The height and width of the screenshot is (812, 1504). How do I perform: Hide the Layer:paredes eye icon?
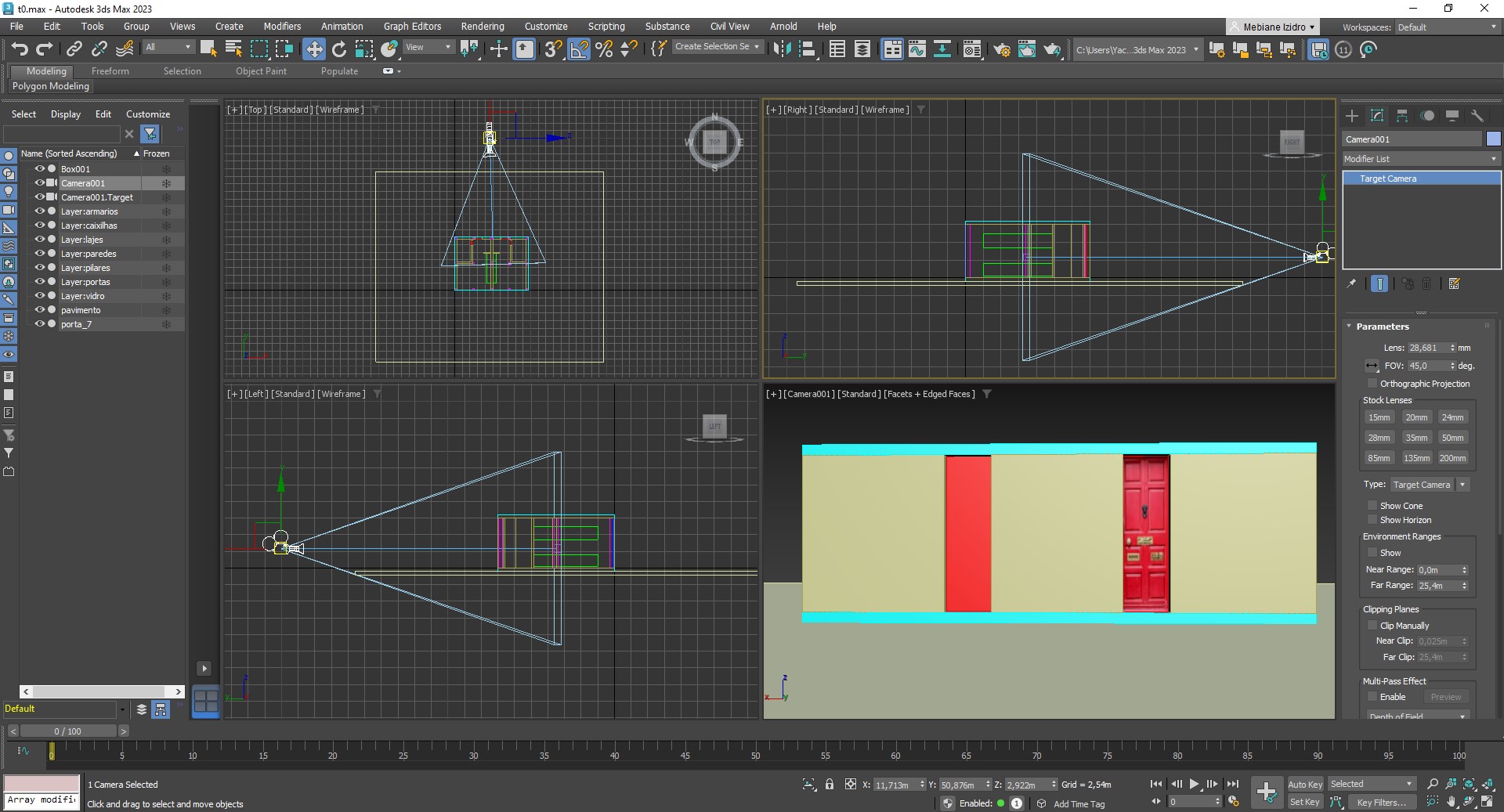[x=39, y=254]
